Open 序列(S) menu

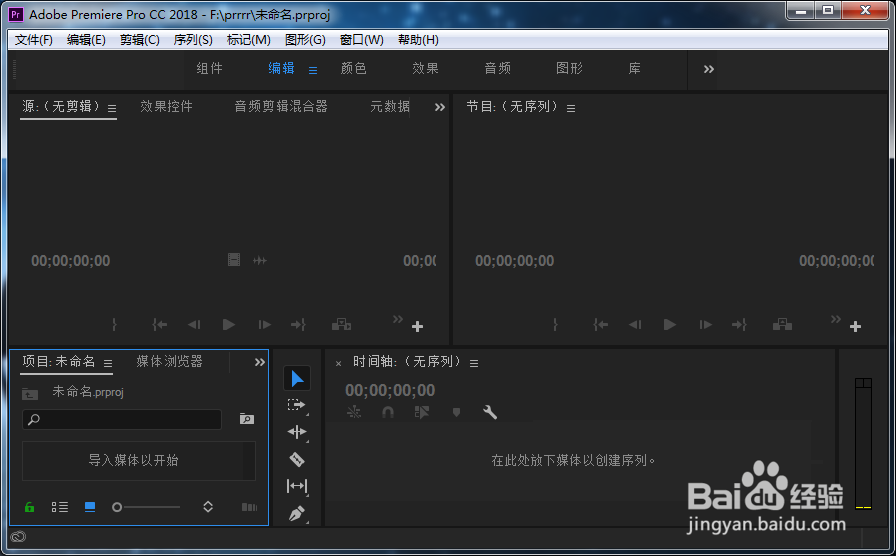click(x=193, y=40)
